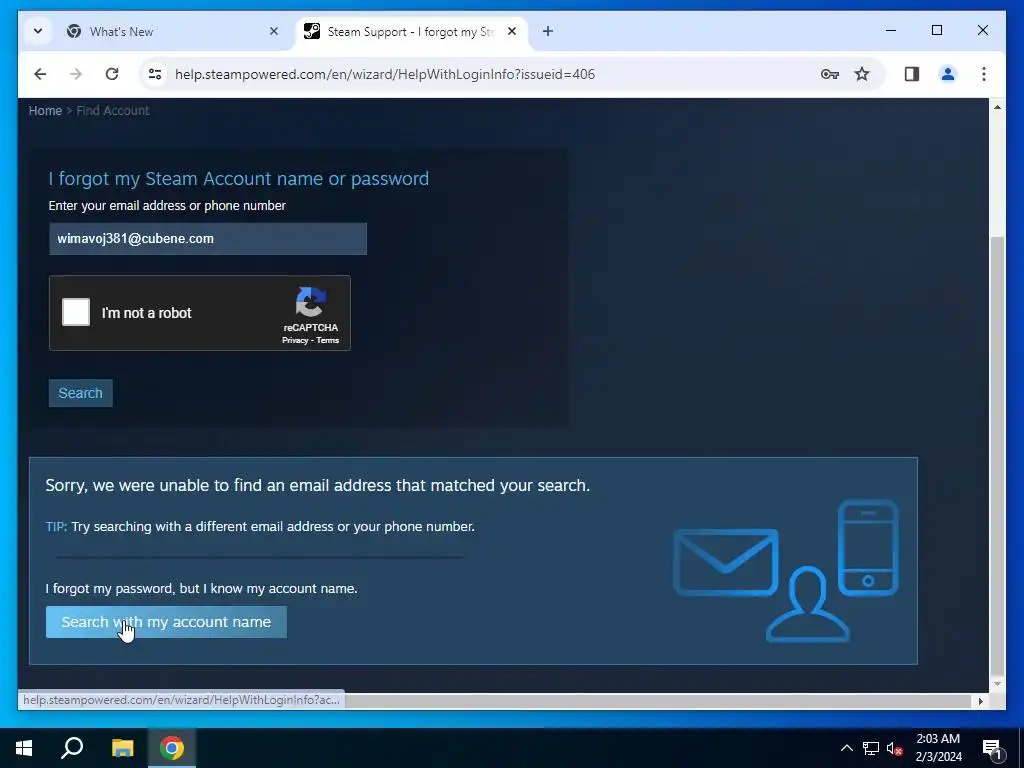This screenshot has width=1024, height=768.
Task: Select the Steam Support tab
Action: point(411,31)
